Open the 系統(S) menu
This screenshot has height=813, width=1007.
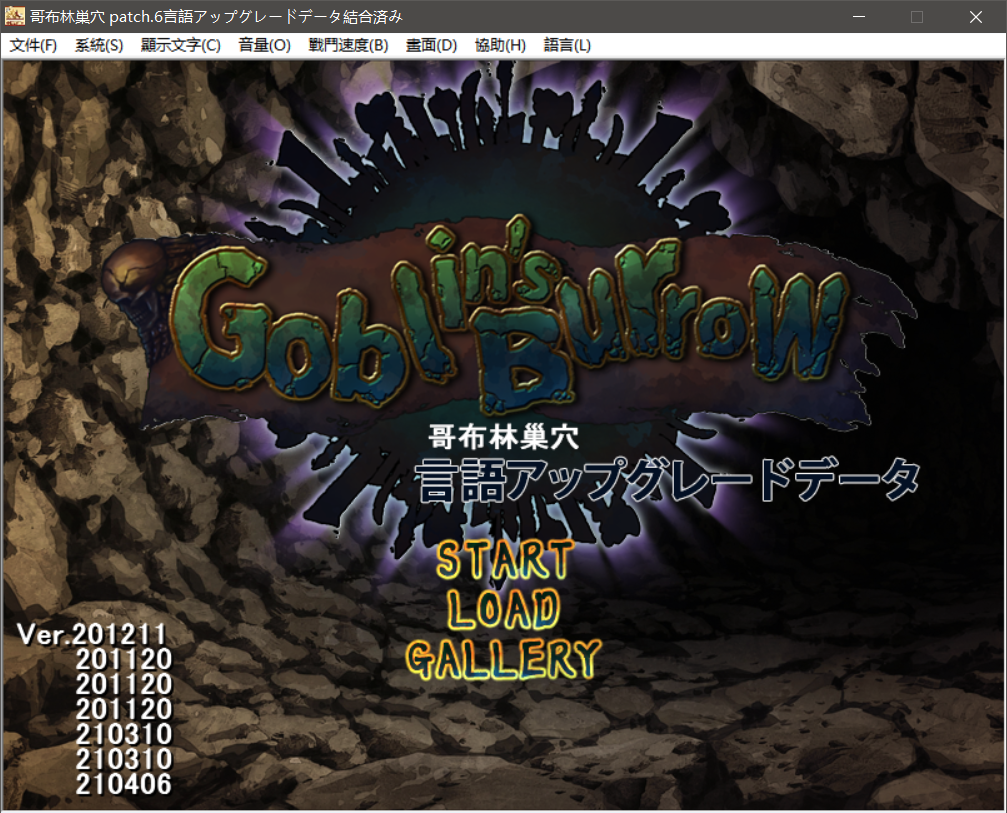pyautogui.click(x=99, y=45)
